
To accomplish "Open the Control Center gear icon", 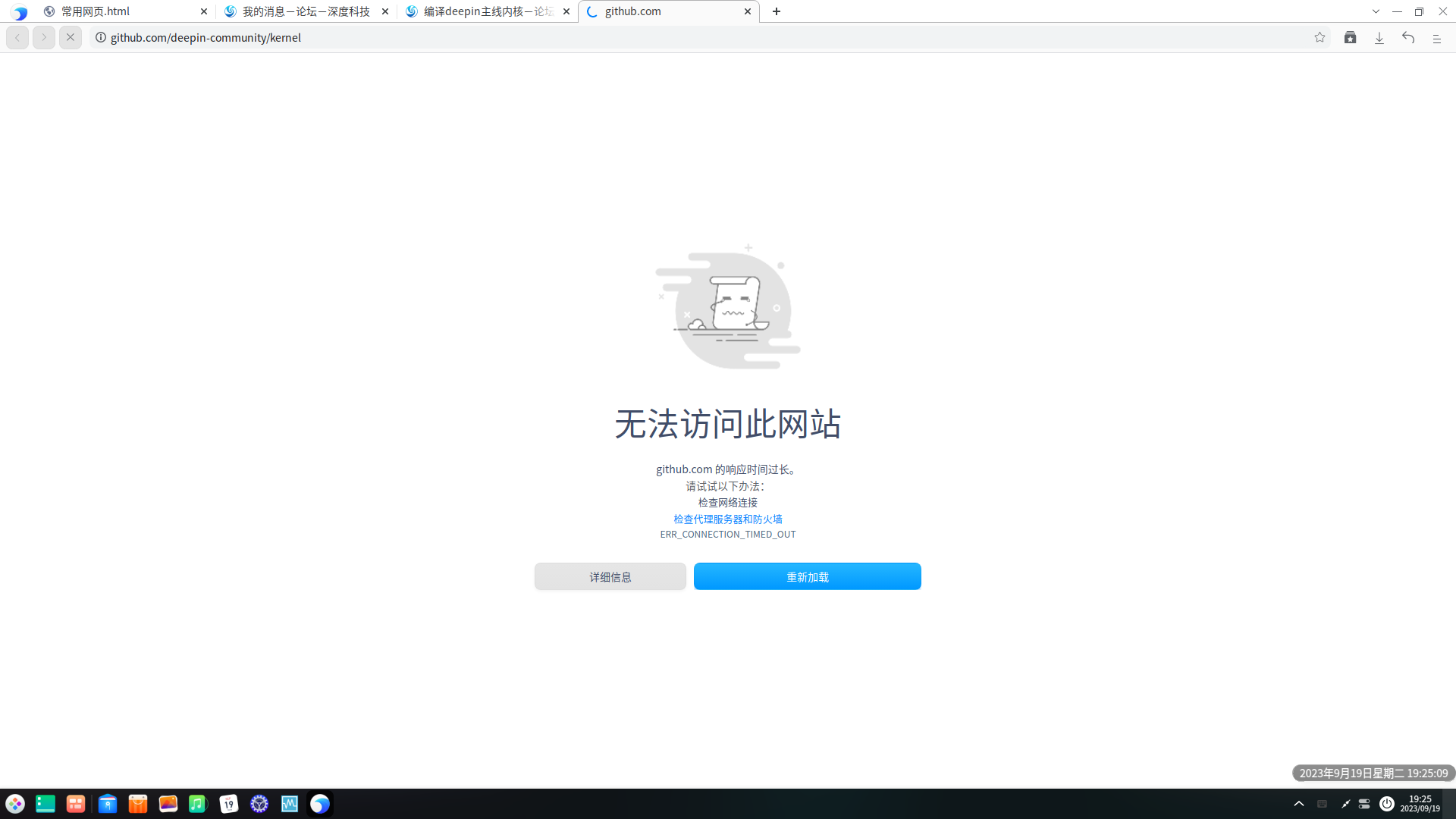I will point(259,804).
